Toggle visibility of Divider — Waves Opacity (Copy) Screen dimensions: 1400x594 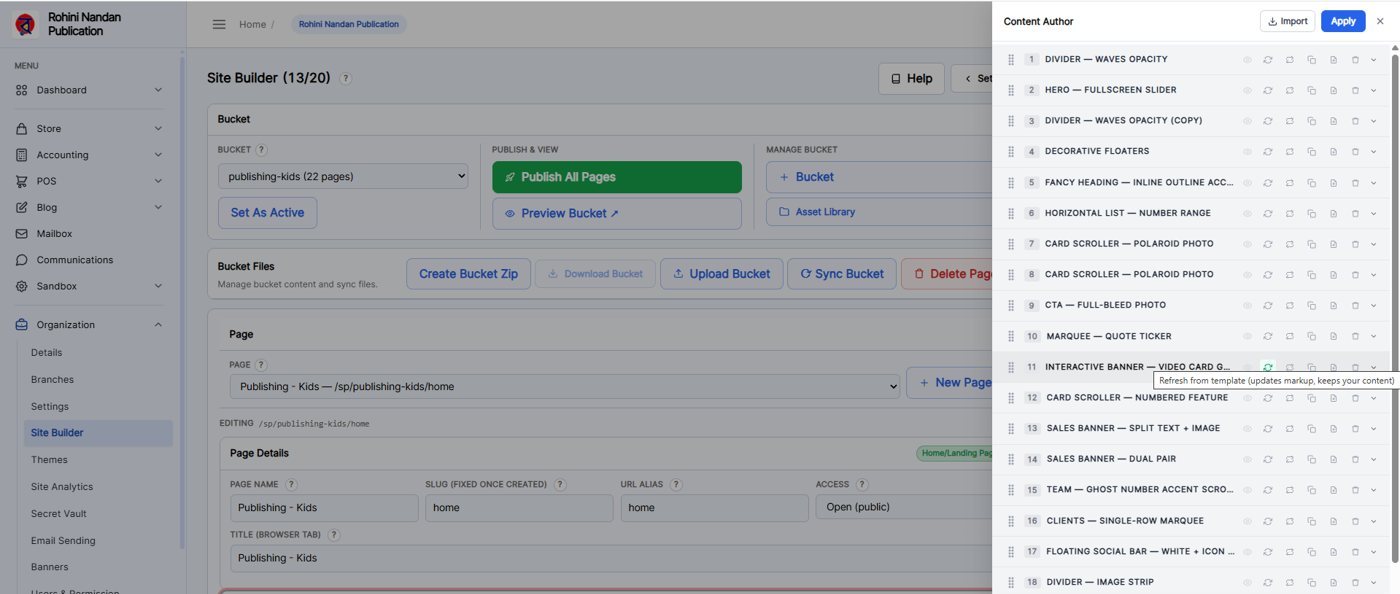(1247, 121)
